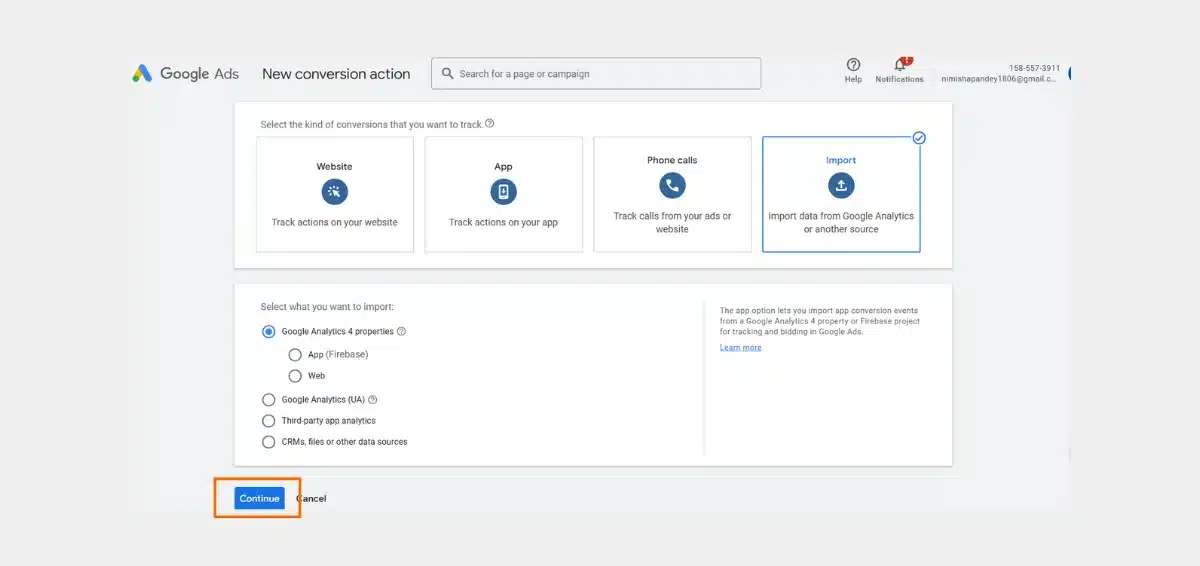Click the Google Ads logo
The width and height of the screenshot is (1200, 566).
coord(185,74)
